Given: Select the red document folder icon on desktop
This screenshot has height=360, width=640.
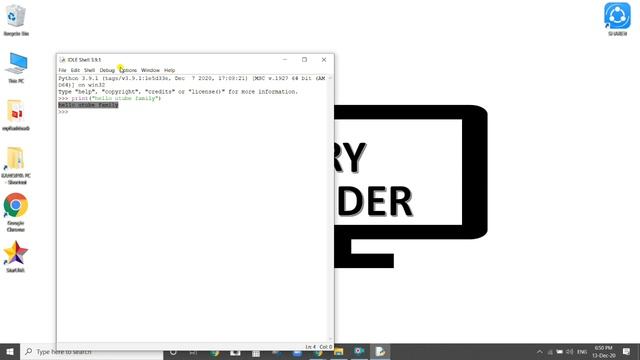Looking at the screenshot, I should point(16,115).
